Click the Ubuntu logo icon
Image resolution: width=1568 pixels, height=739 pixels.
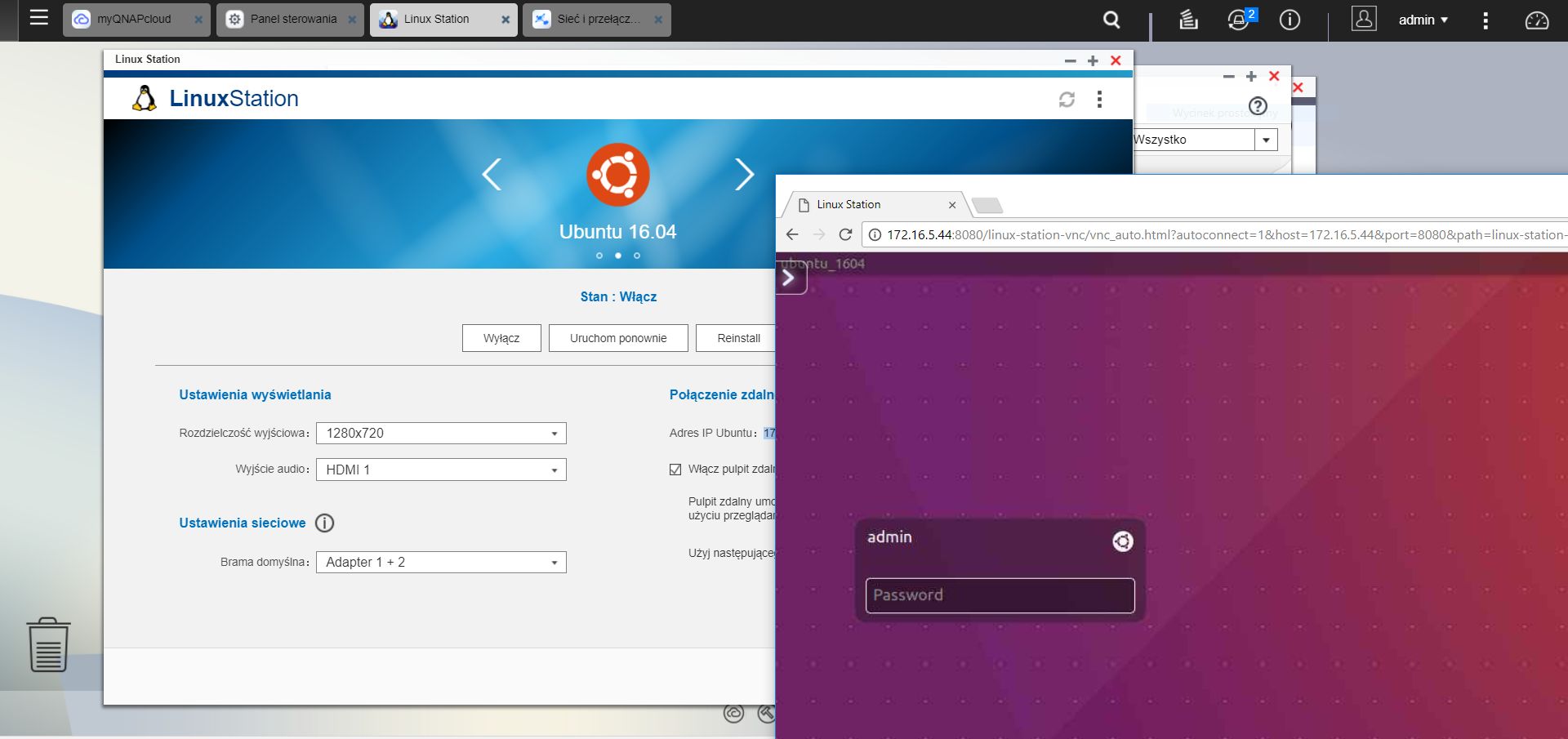[x=618, y=175]
